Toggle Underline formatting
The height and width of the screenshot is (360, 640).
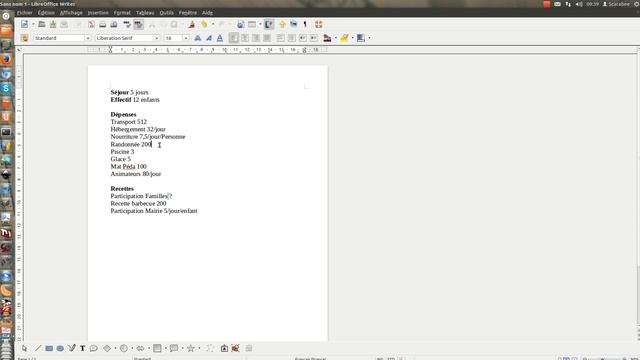[x=220, y=38]
